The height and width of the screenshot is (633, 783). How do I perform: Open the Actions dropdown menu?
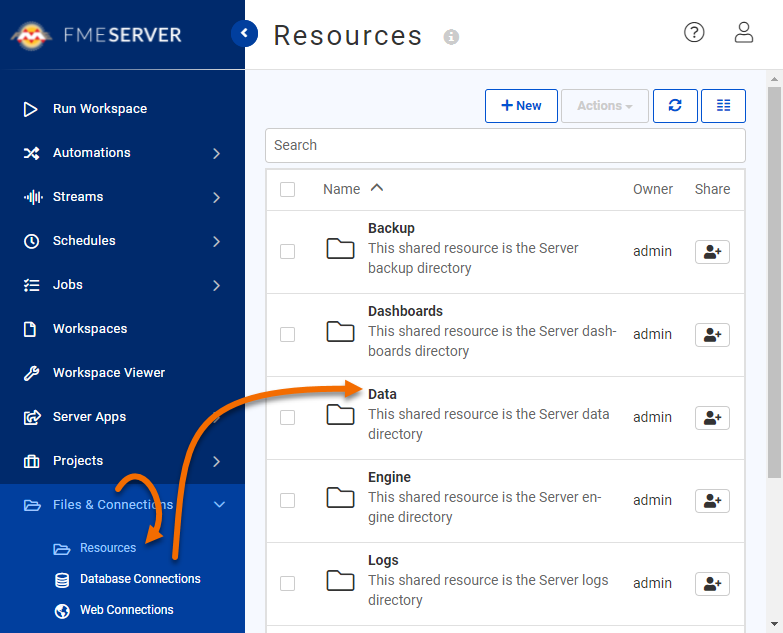[x=605, y=106]
